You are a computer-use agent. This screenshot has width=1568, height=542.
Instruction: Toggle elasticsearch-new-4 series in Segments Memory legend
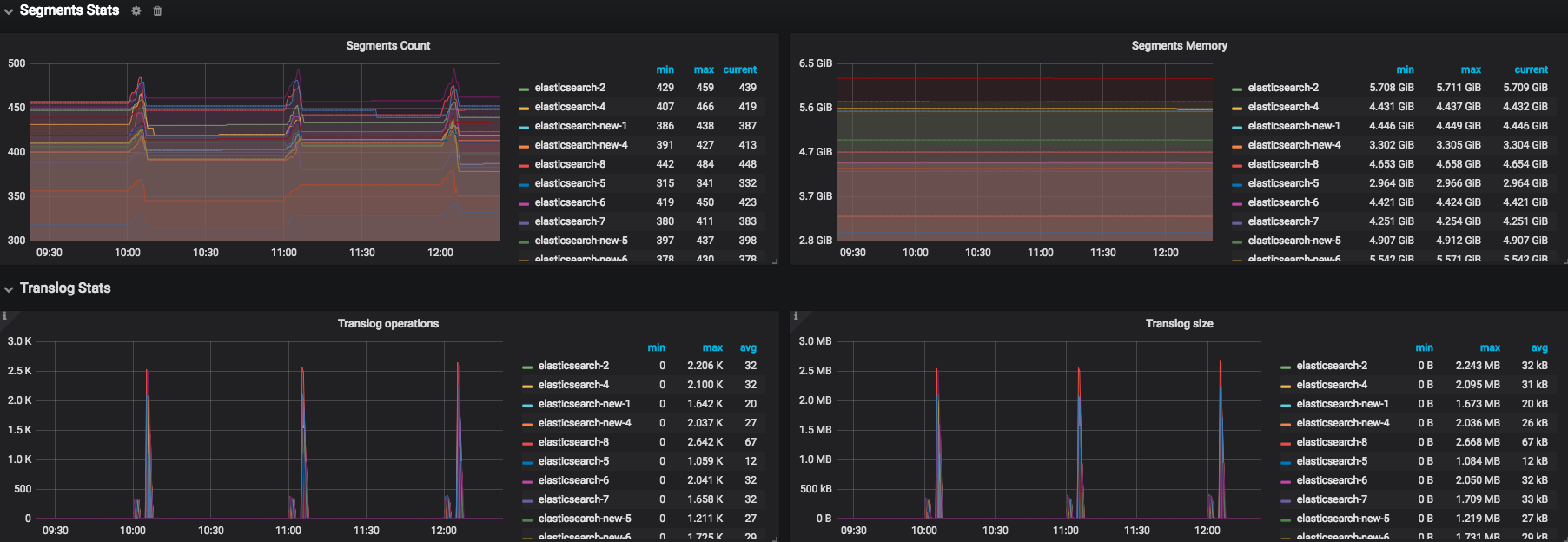1293,145
